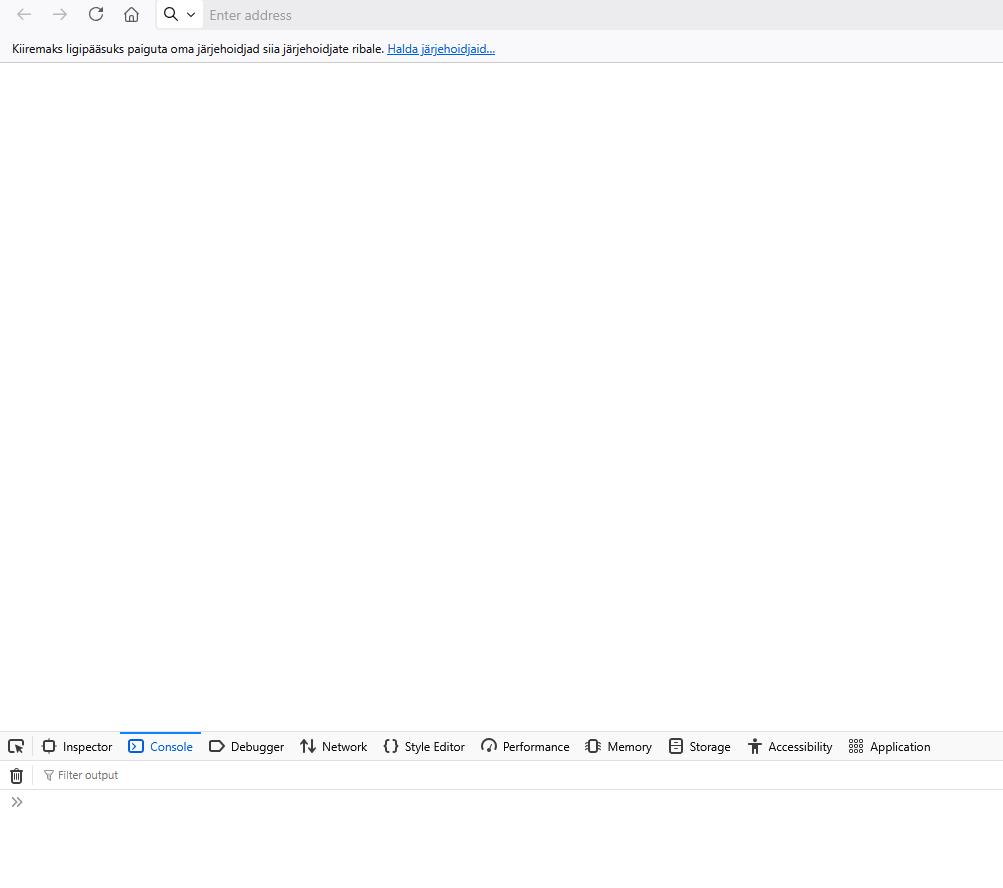Select the Application tab
The image size is (1003, 888).
point(889,747)
